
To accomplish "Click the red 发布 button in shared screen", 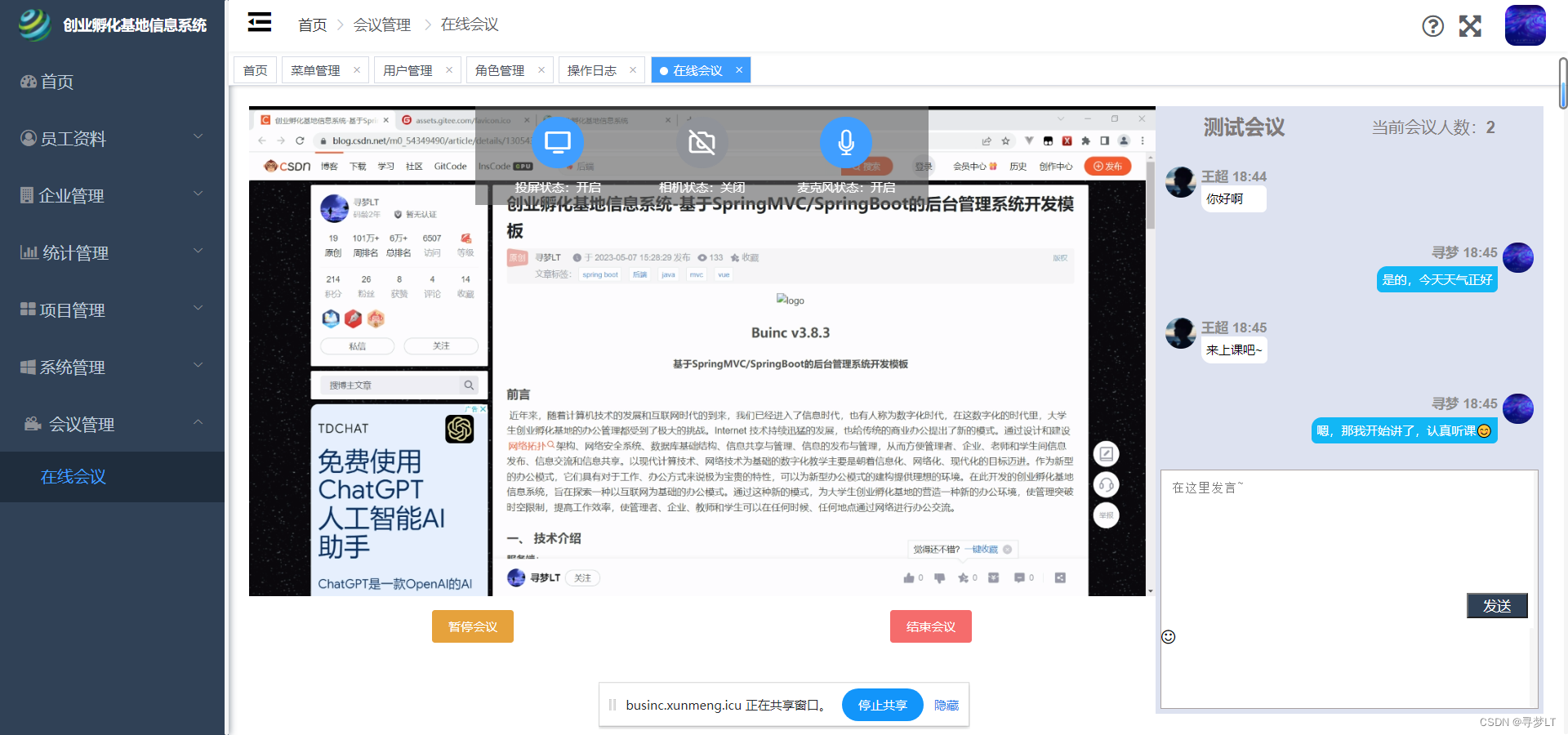I will coord(1107,166).
